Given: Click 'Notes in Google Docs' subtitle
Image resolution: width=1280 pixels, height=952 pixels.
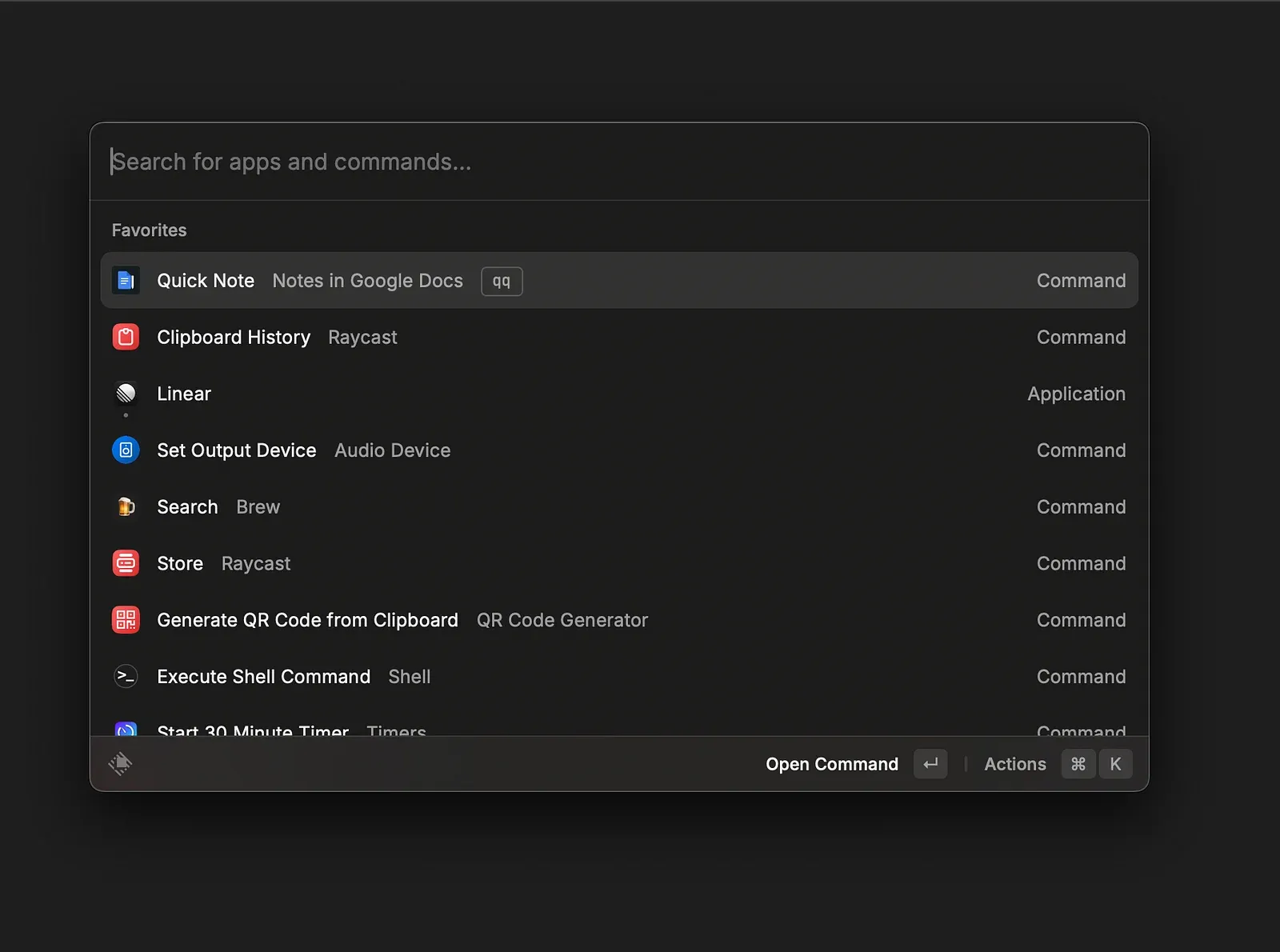Looking at the screenshot, I should tap(368, 281).
